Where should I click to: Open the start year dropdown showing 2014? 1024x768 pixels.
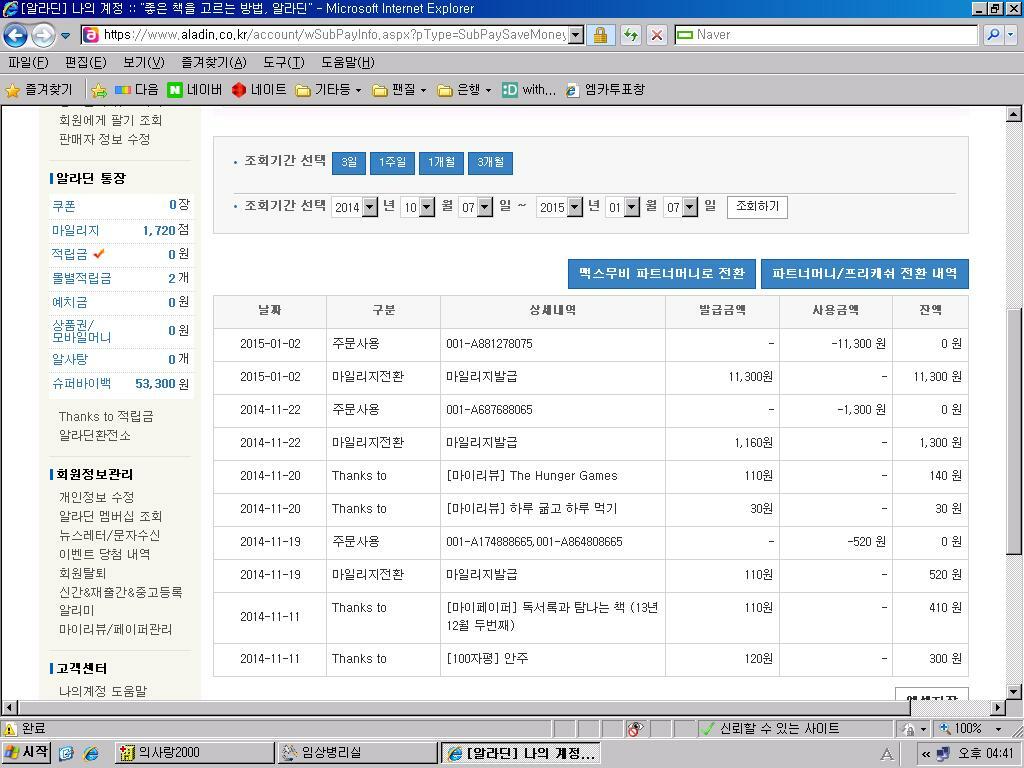(x=355, y=207)
